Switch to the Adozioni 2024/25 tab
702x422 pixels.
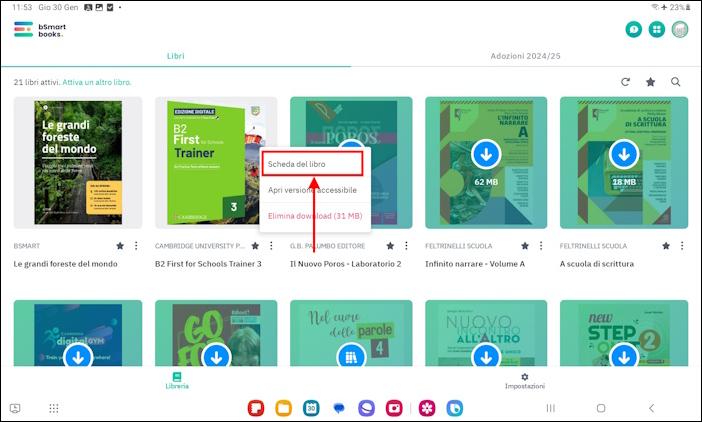pos(526,56)
